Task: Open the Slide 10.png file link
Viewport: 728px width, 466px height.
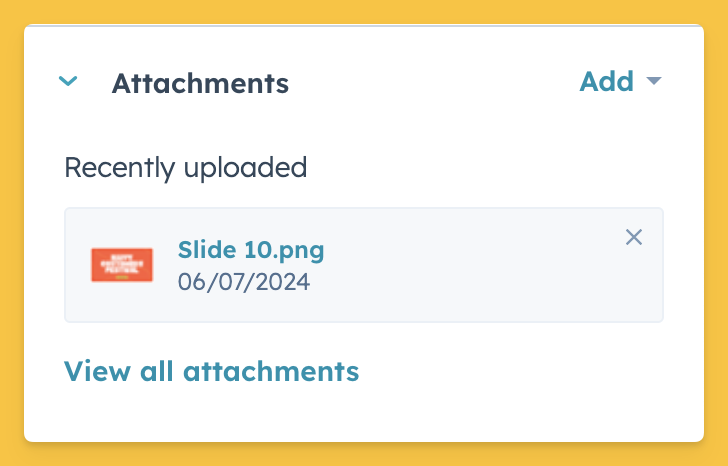Action: tap(251, 250)
